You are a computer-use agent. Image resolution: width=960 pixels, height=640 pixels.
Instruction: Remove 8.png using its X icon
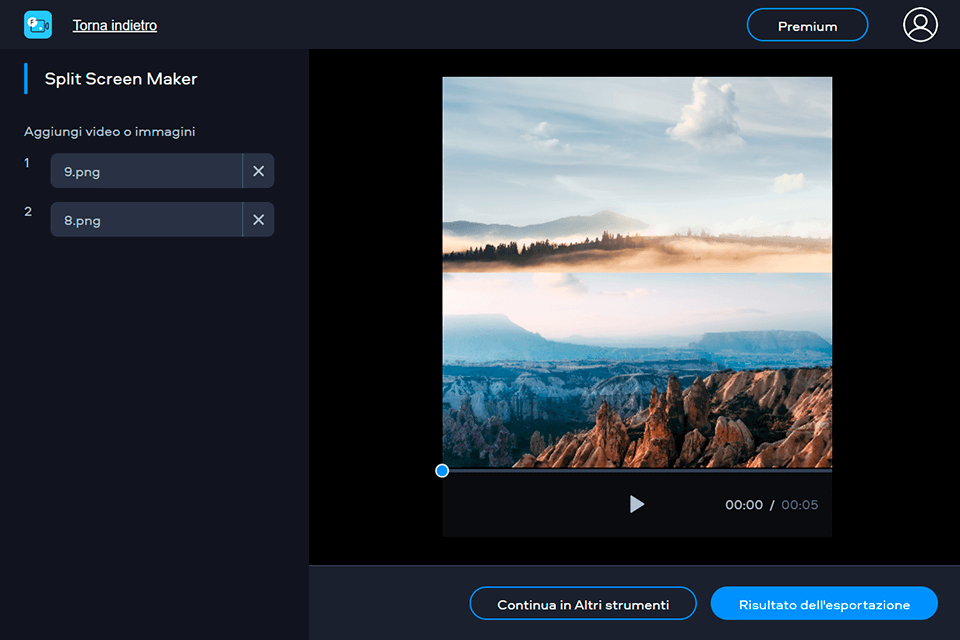(258, 219)
